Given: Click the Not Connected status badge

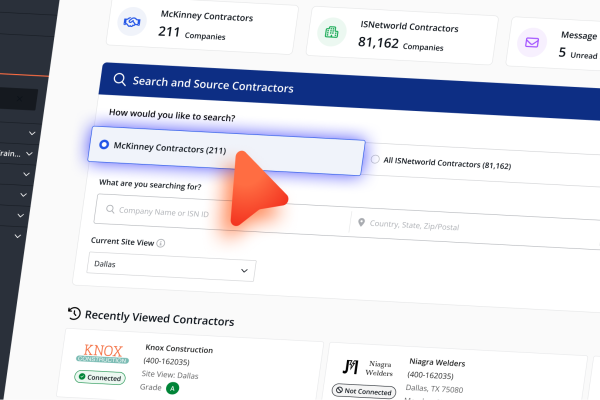Looking at the screenshot, I should pos(364,391).
